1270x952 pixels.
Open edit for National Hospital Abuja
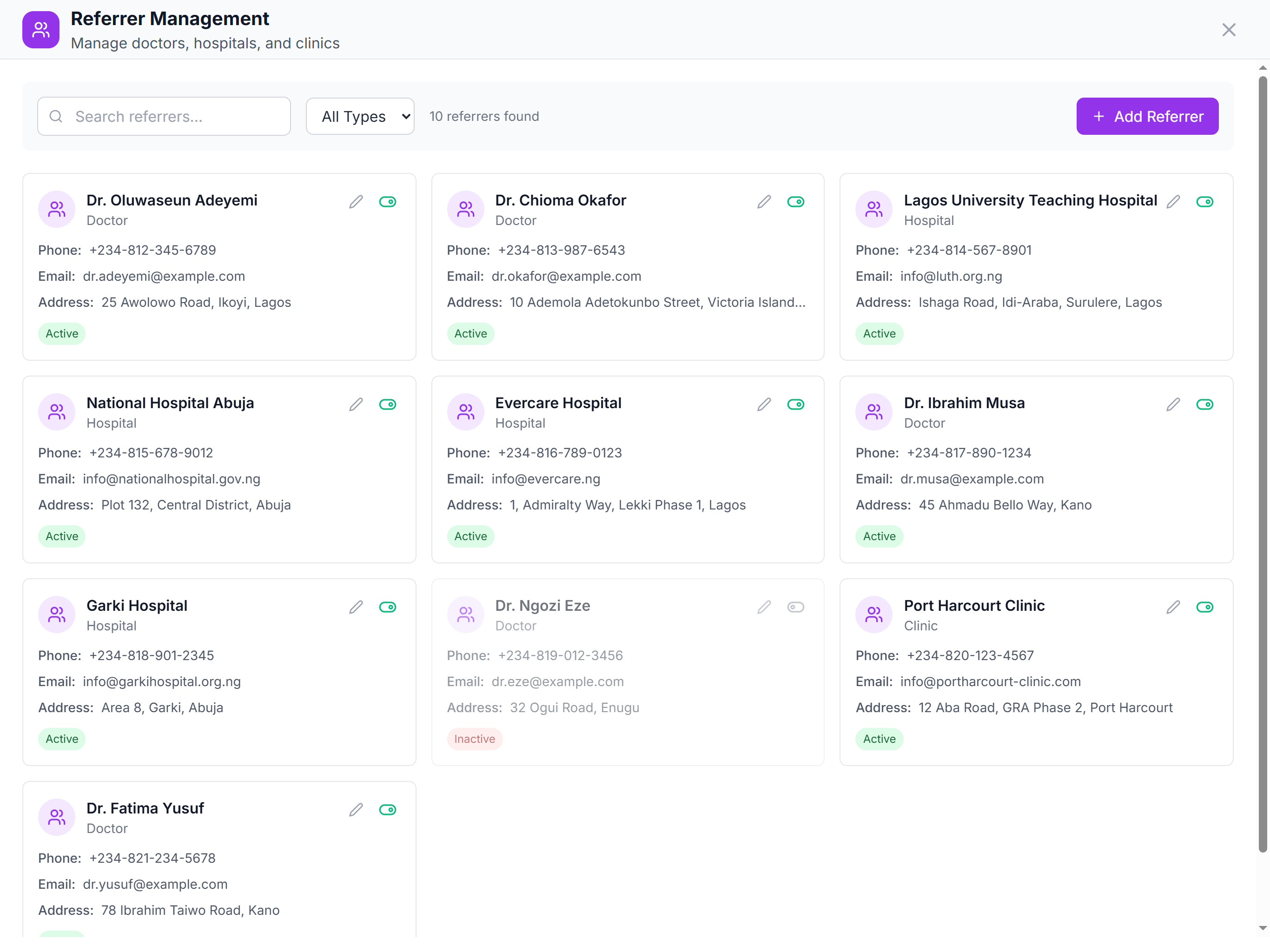356,404
